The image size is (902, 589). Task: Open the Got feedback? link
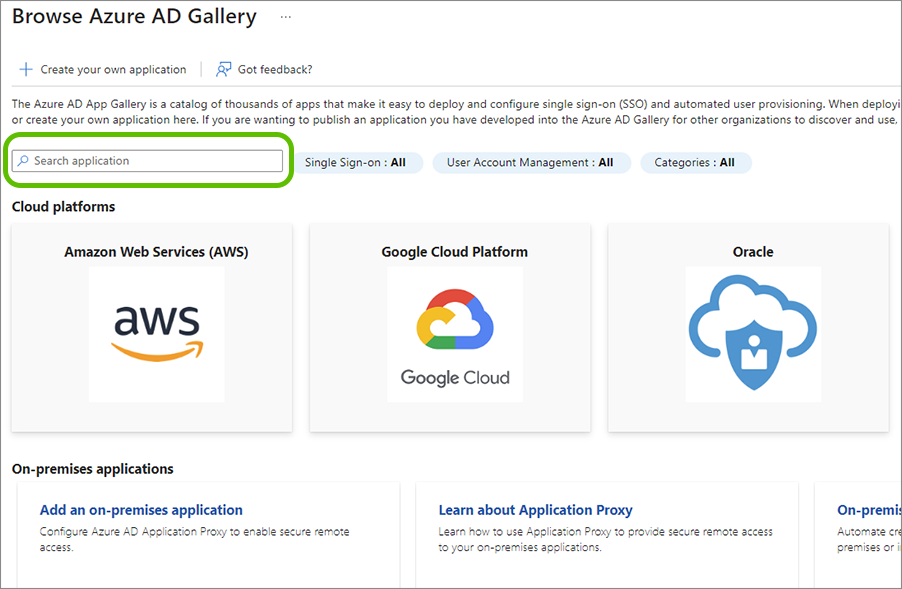(274, 70)
